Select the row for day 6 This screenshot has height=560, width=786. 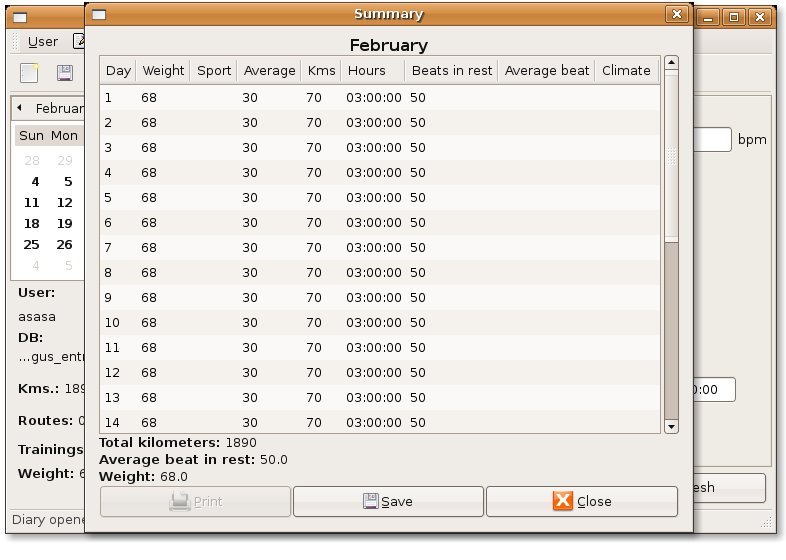[x=380, y=223]
